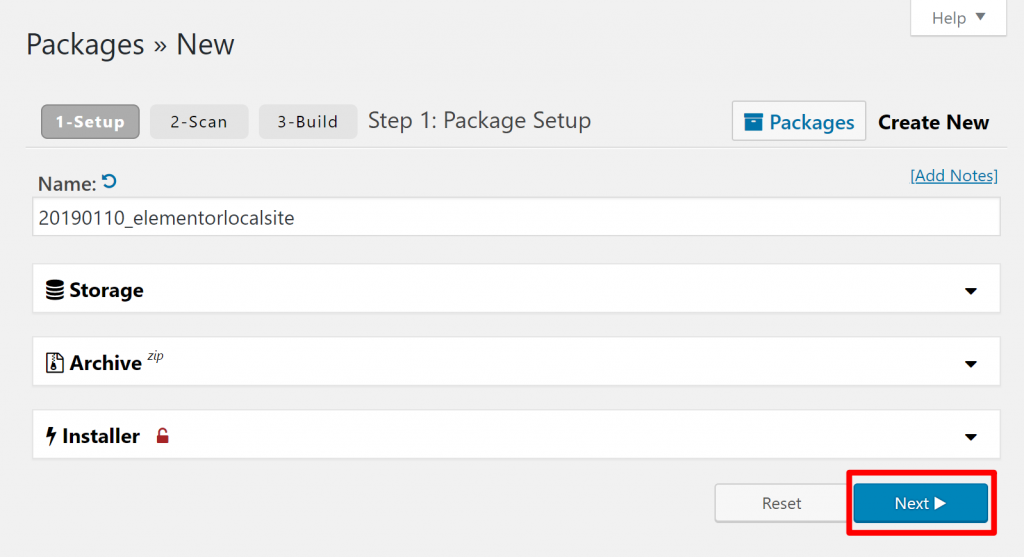
Task: Click the Storage database stack icon
Action: [x=55, y=290]
